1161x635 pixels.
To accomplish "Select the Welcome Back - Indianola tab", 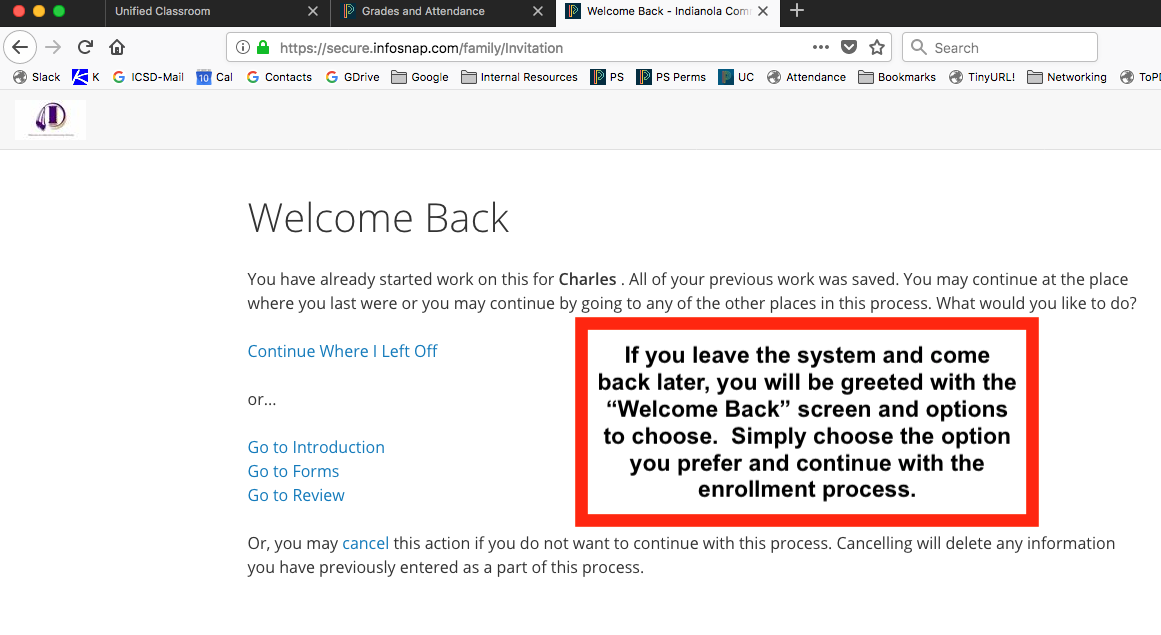I will (x=668, y=11).
